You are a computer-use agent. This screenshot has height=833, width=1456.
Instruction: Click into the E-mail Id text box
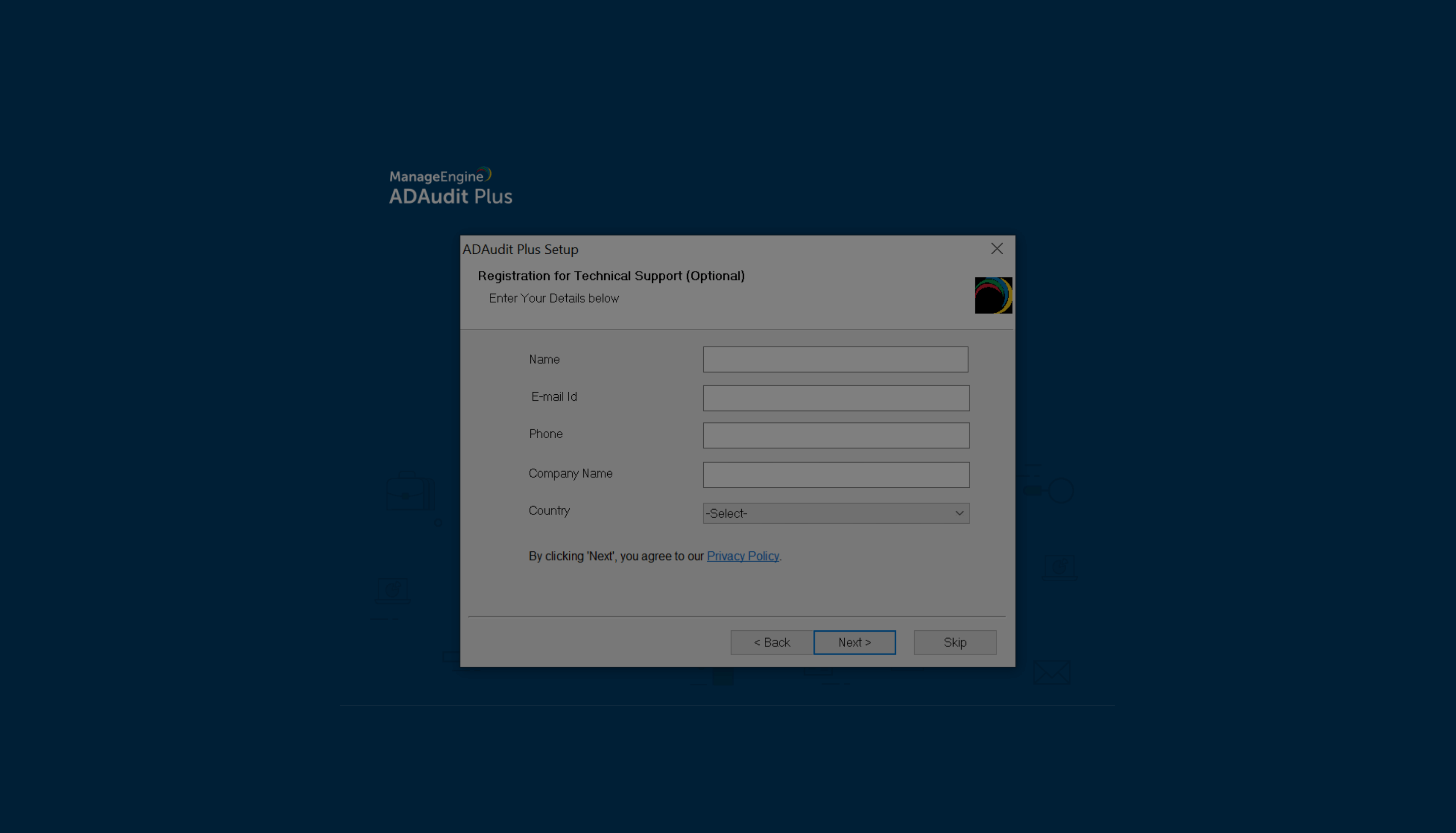click(835, 398)
